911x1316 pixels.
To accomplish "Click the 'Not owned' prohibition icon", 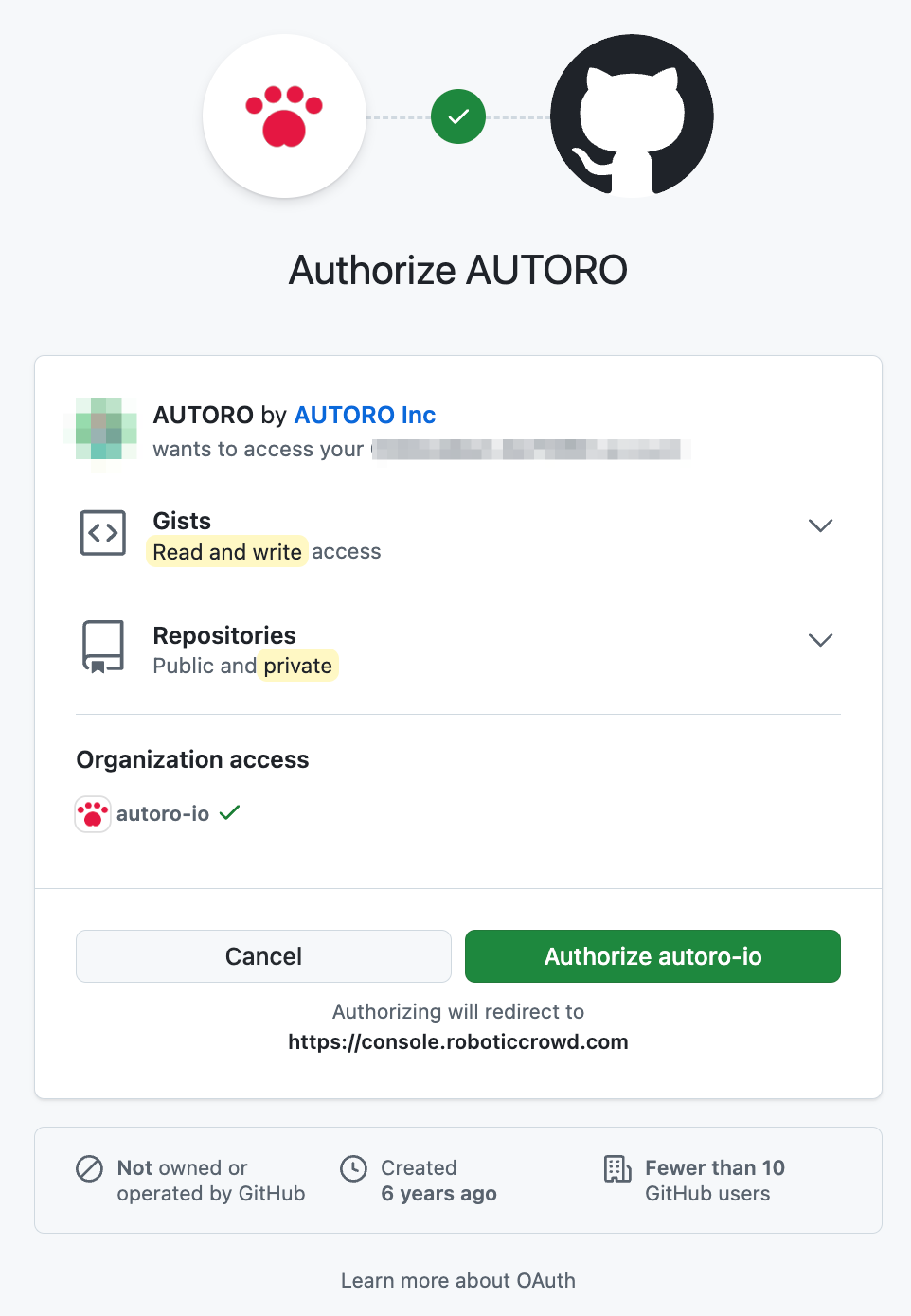I will [x=89, y=1169].
